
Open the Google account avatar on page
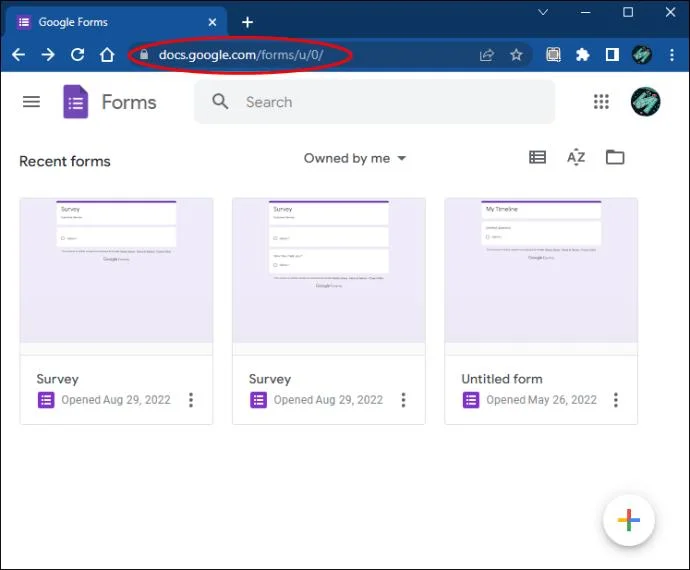click(x=645, y=102)
